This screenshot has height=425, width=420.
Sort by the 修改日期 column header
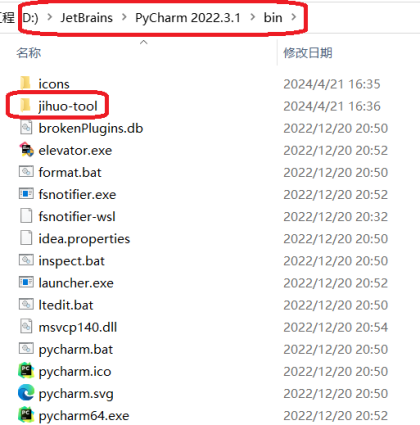coord(308,53)
